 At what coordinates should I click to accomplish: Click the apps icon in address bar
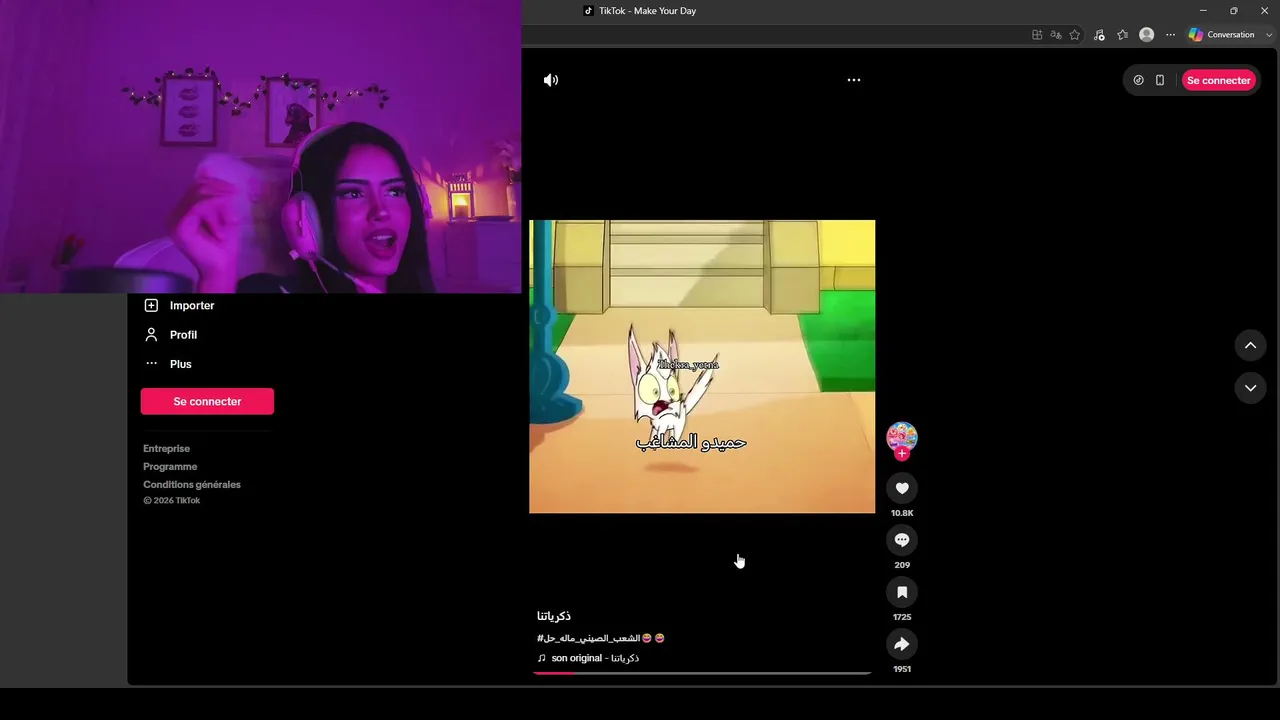coord(1037,35)
